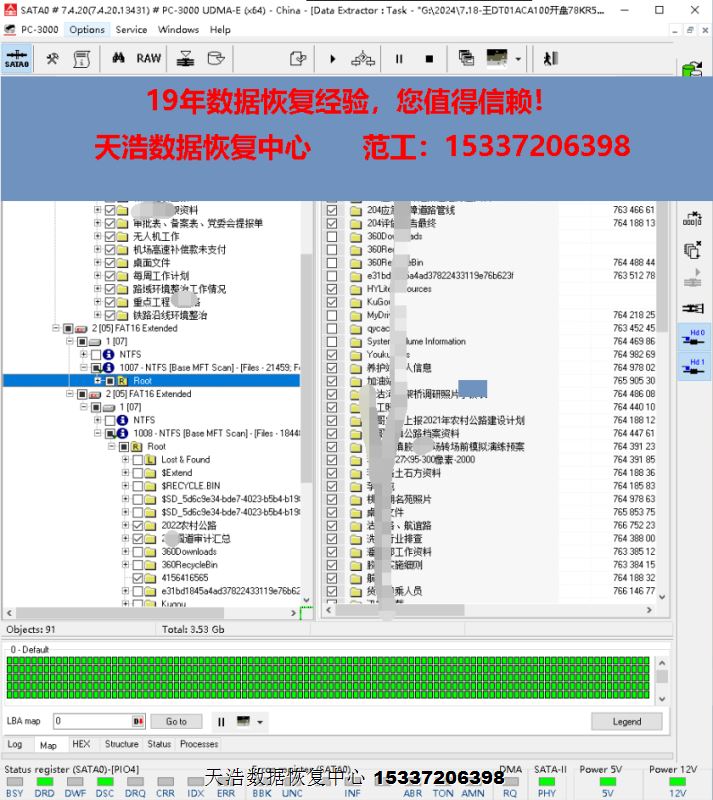Expand the $RECYCLE.BIN tree node

(x=125, y=486)
